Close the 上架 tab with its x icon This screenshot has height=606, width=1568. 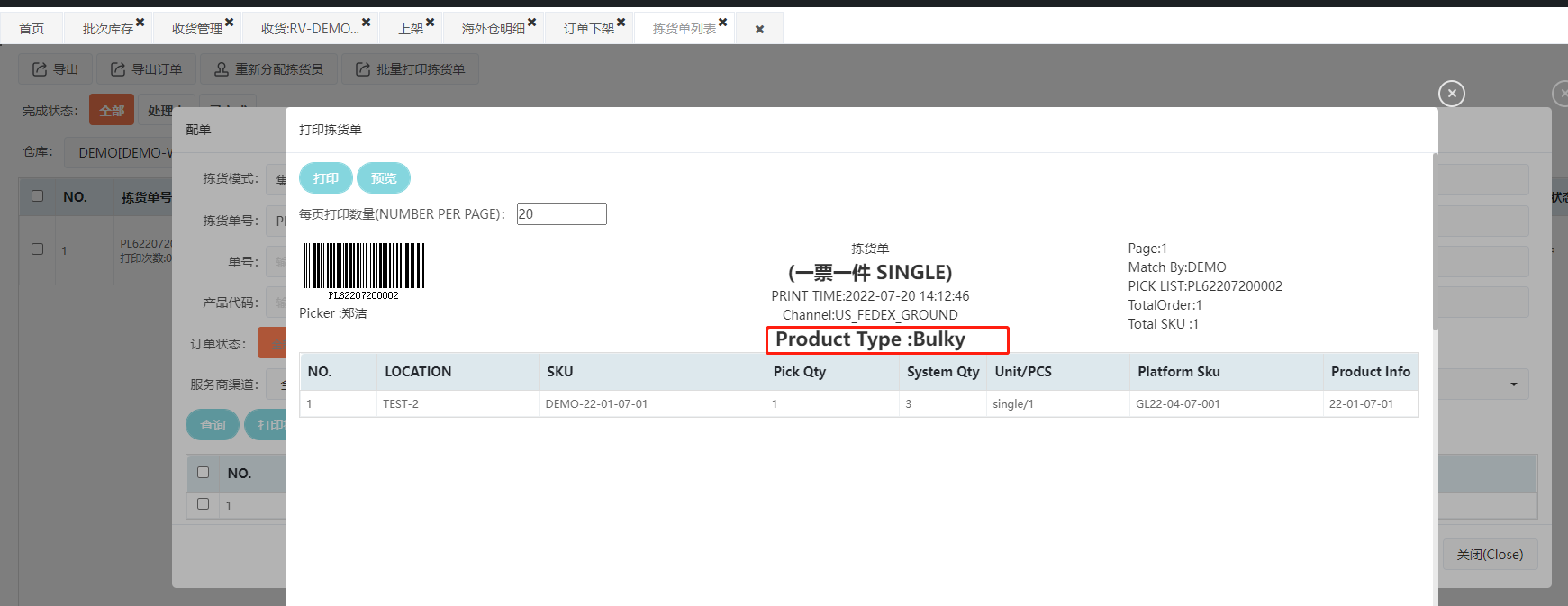431,23
